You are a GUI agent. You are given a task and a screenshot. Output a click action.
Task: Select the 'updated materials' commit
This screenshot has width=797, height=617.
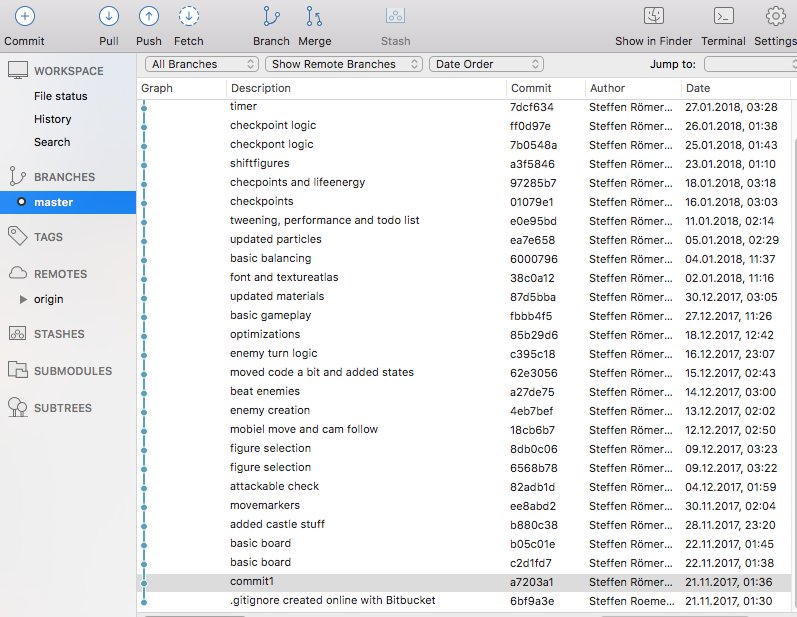click(464, 297)
